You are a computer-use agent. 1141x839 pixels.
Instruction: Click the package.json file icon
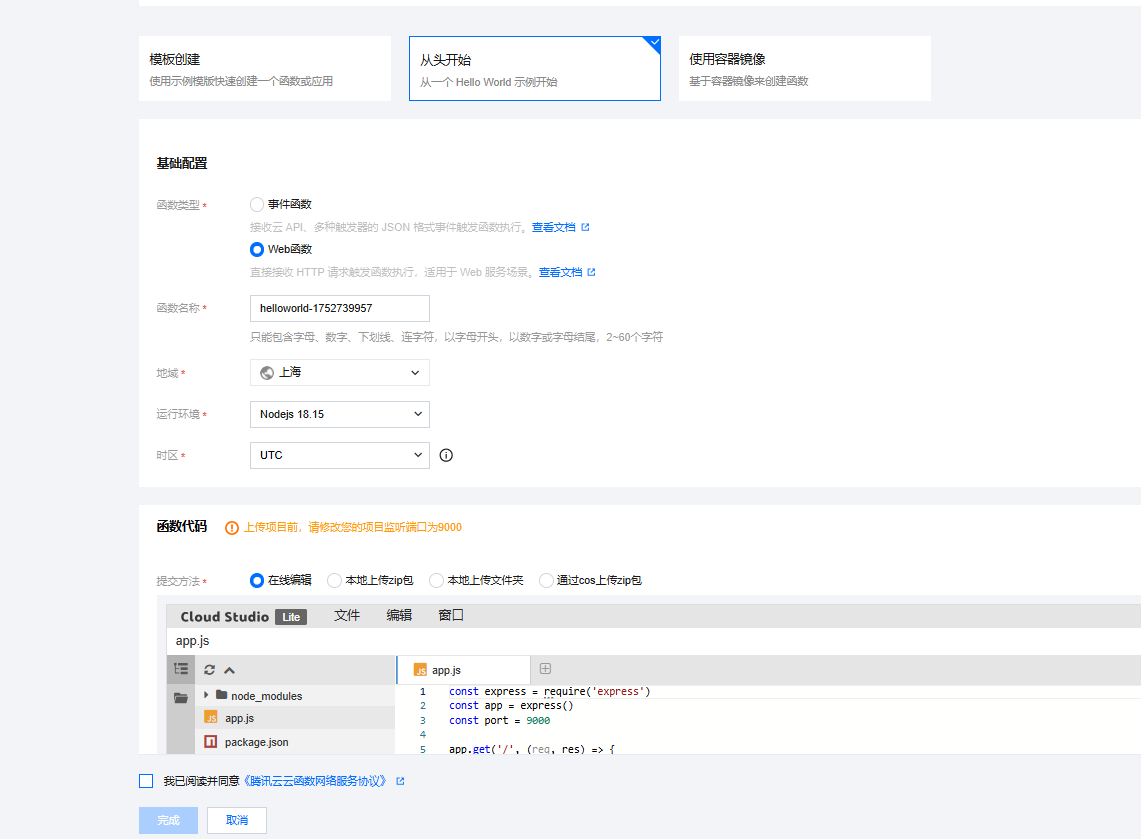[213, 743]
